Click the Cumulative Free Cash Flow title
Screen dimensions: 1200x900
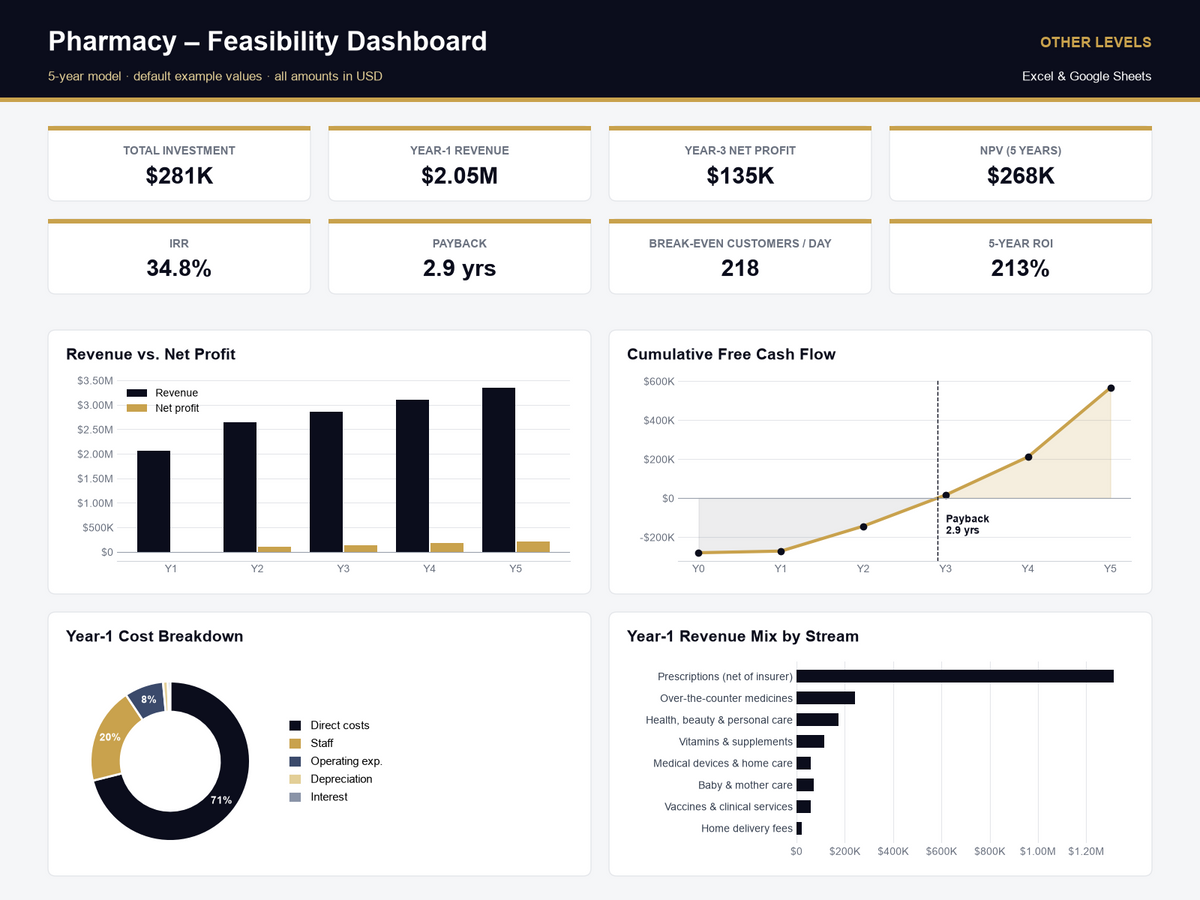pyautogui.click(x=731, y=354)
